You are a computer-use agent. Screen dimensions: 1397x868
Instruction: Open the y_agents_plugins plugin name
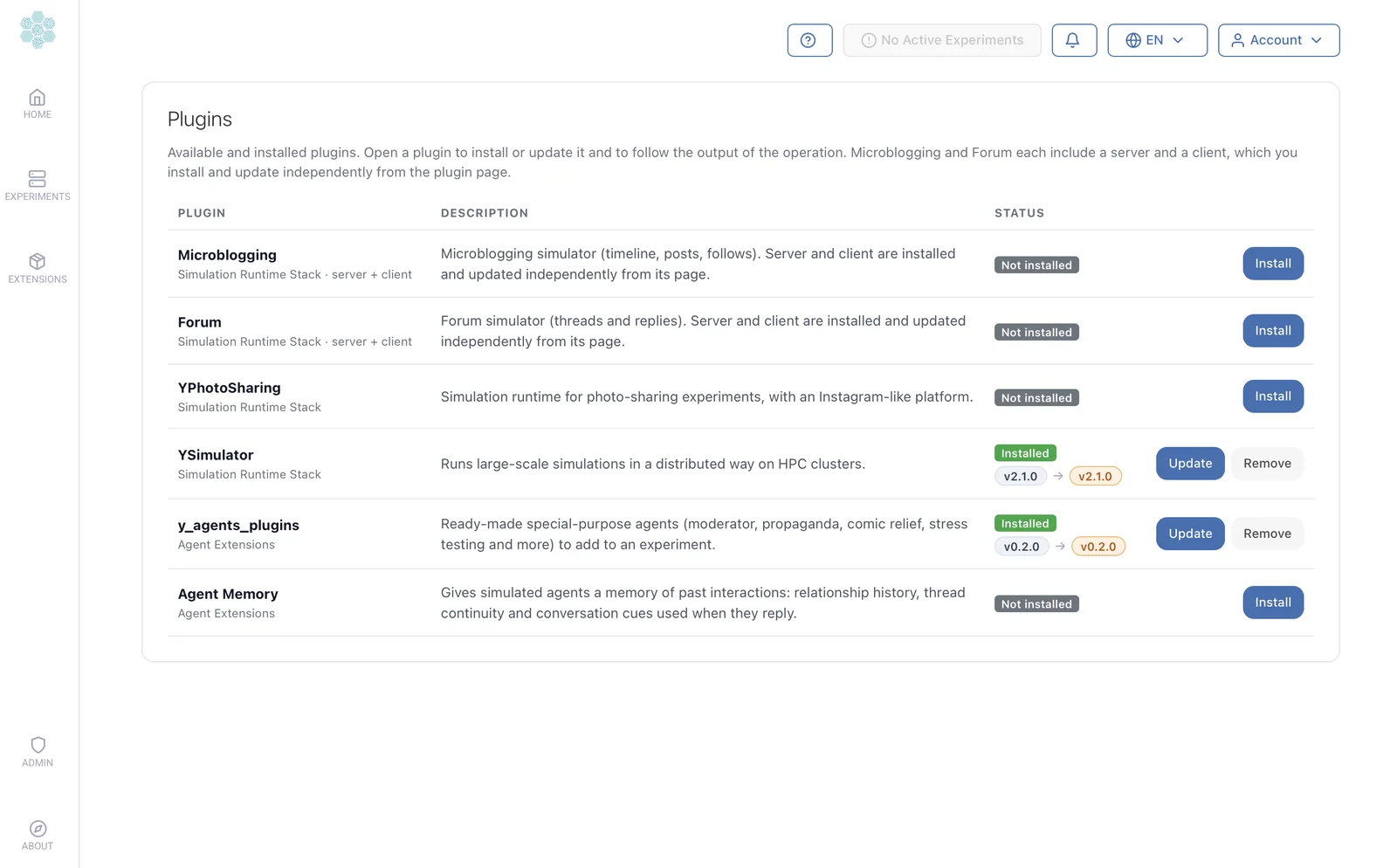point(238,525)
